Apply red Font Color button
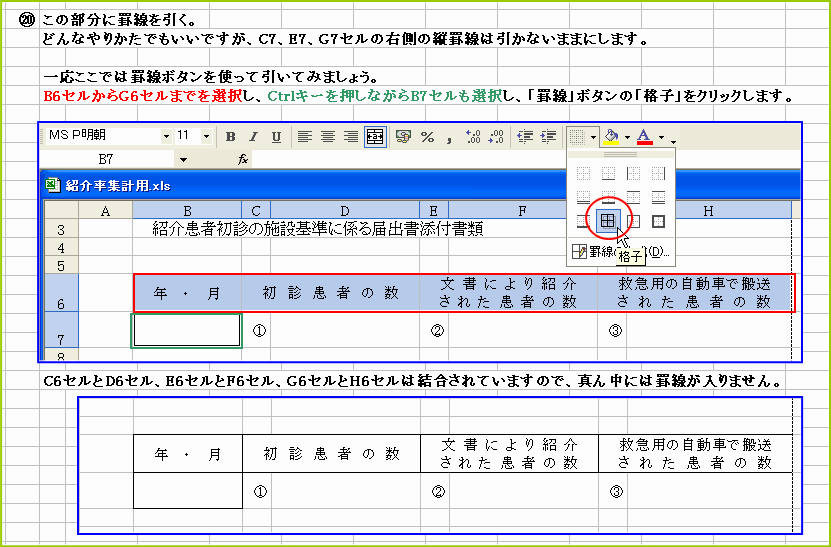 pyautogui.click(x=644, y=137)
